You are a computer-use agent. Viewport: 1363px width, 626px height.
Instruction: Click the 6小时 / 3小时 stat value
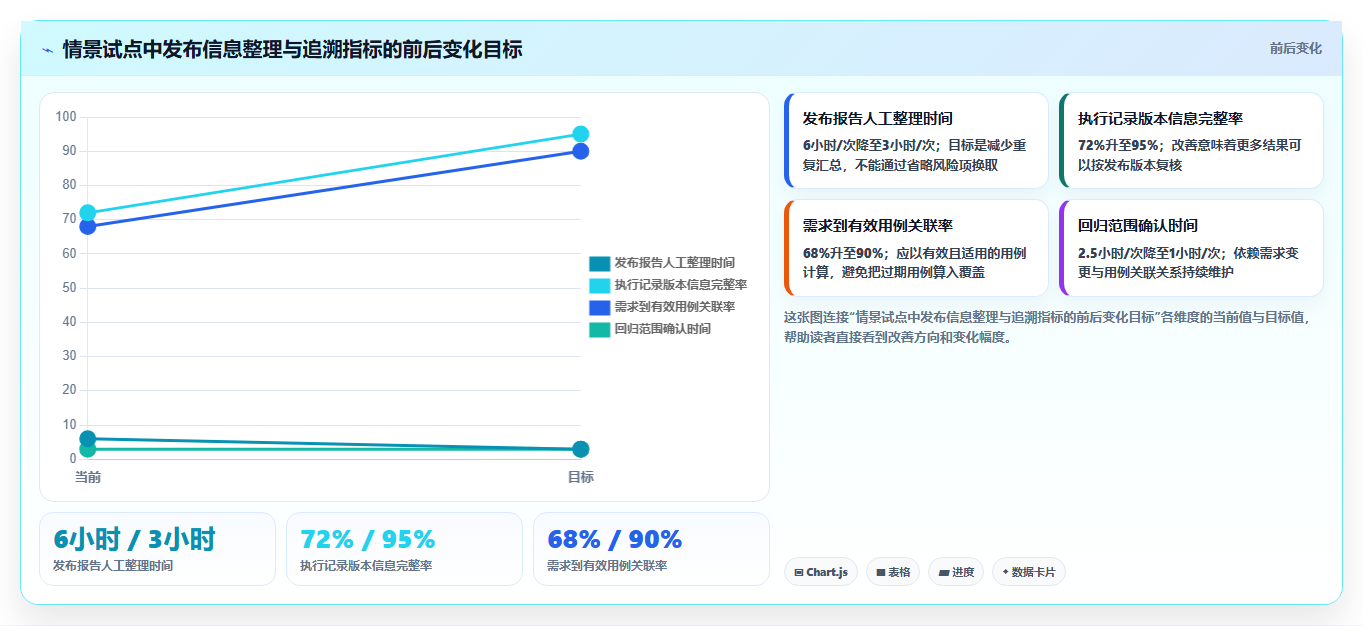tap(134, 540)
